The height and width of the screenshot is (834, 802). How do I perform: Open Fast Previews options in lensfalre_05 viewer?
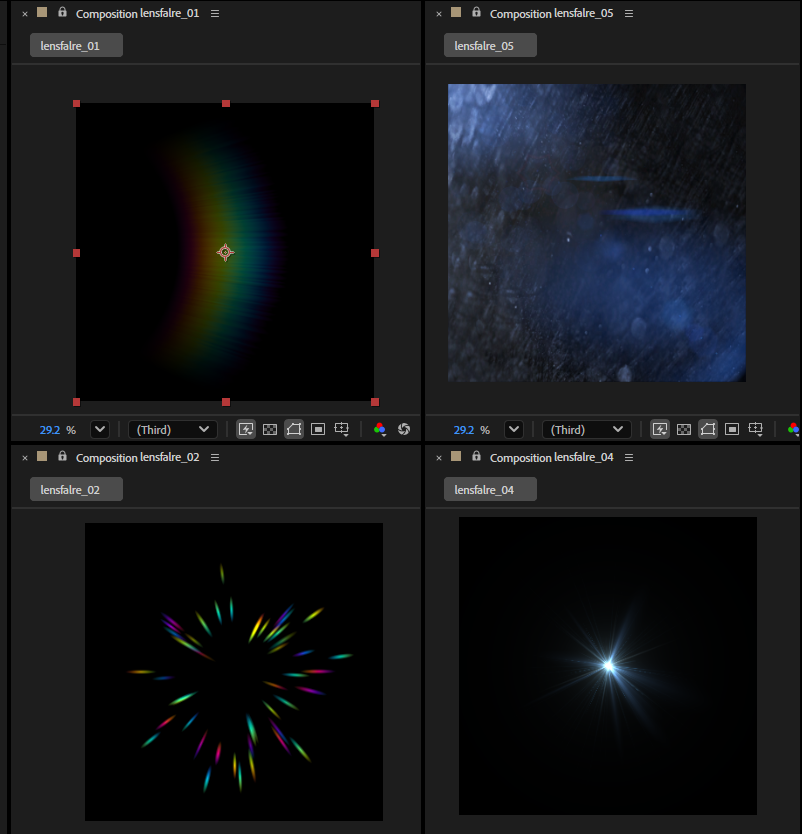pos(659,429)
